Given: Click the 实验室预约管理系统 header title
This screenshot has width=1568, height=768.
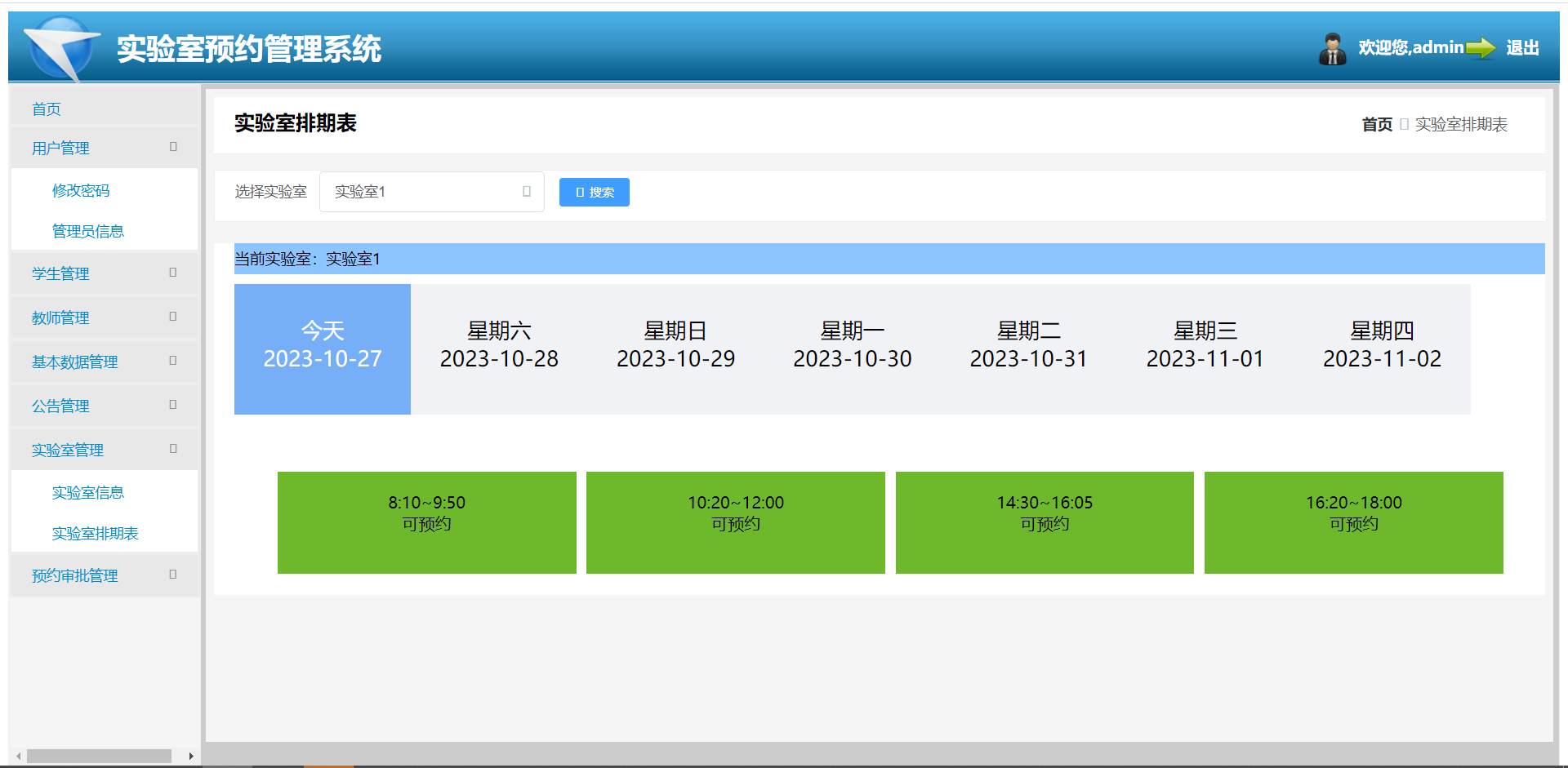Looking at the screenshot, I should click(249, 49).
